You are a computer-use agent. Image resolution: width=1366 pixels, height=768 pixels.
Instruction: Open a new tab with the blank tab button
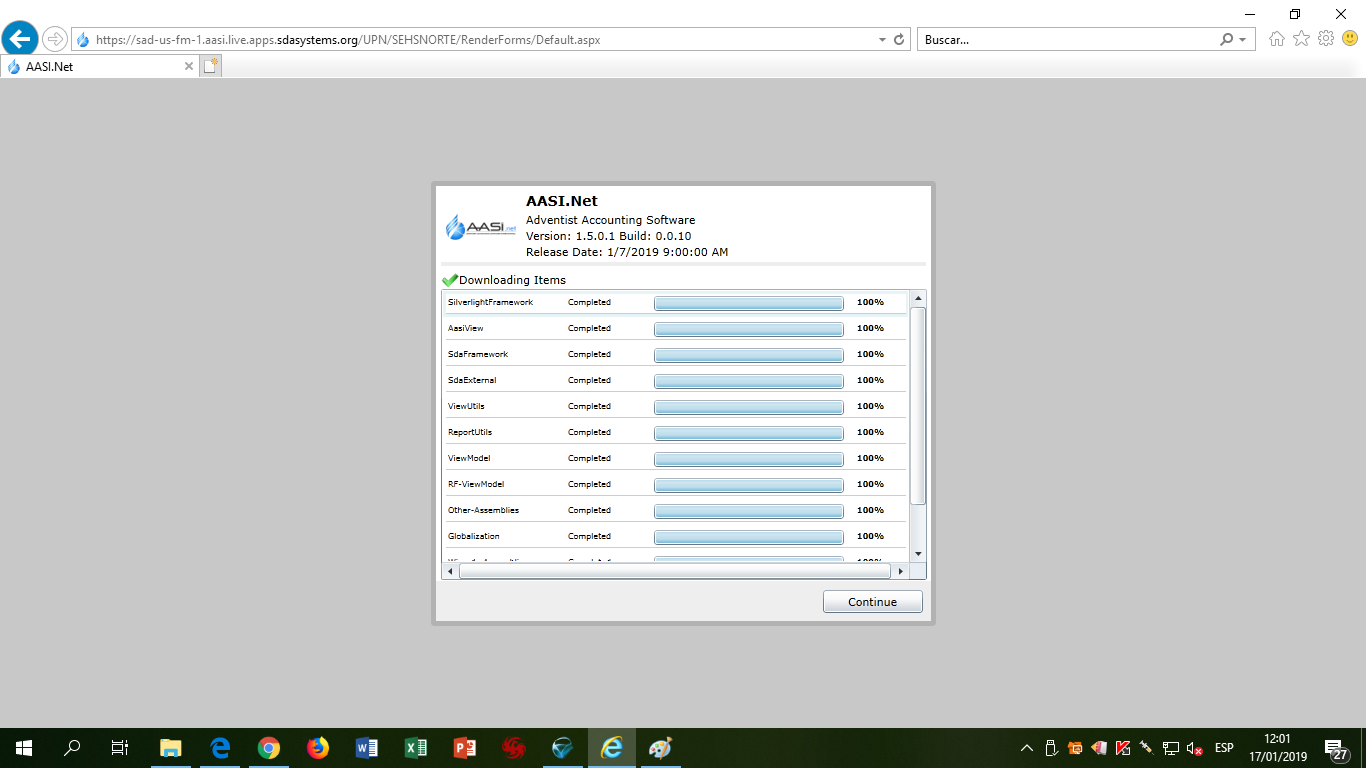point(210,66)
